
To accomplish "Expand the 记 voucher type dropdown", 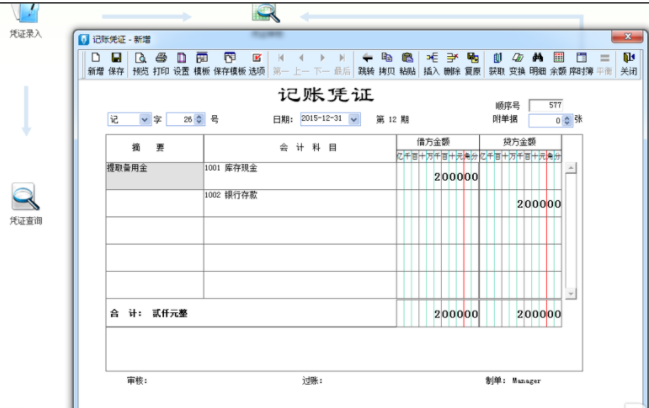I will [144, 119].
